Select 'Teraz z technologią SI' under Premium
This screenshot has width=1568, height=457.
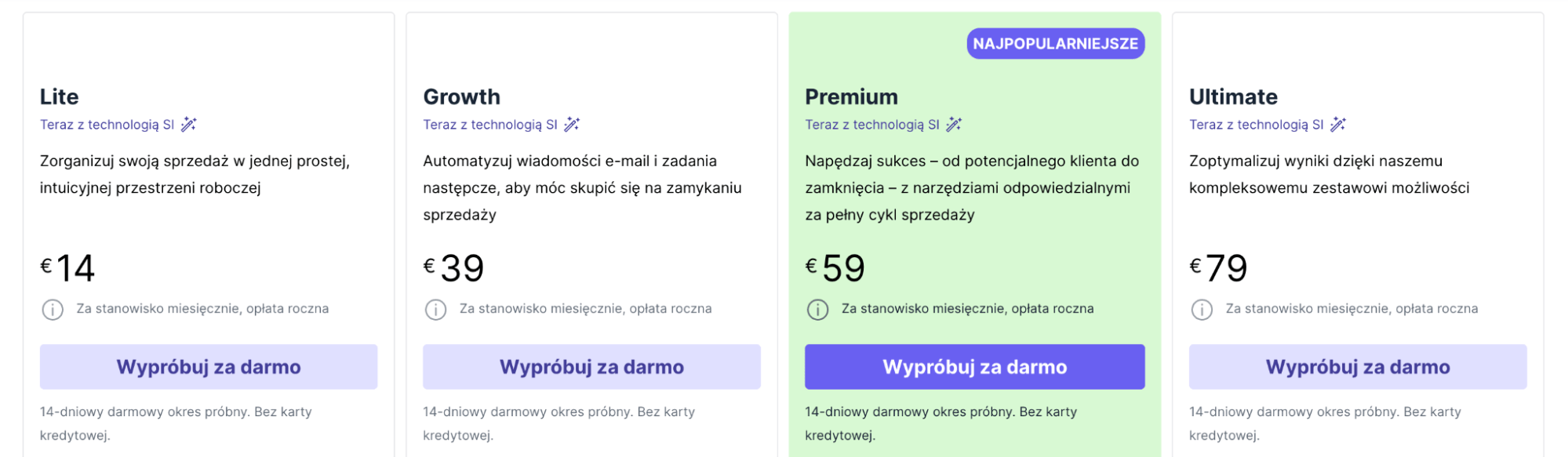871,124
